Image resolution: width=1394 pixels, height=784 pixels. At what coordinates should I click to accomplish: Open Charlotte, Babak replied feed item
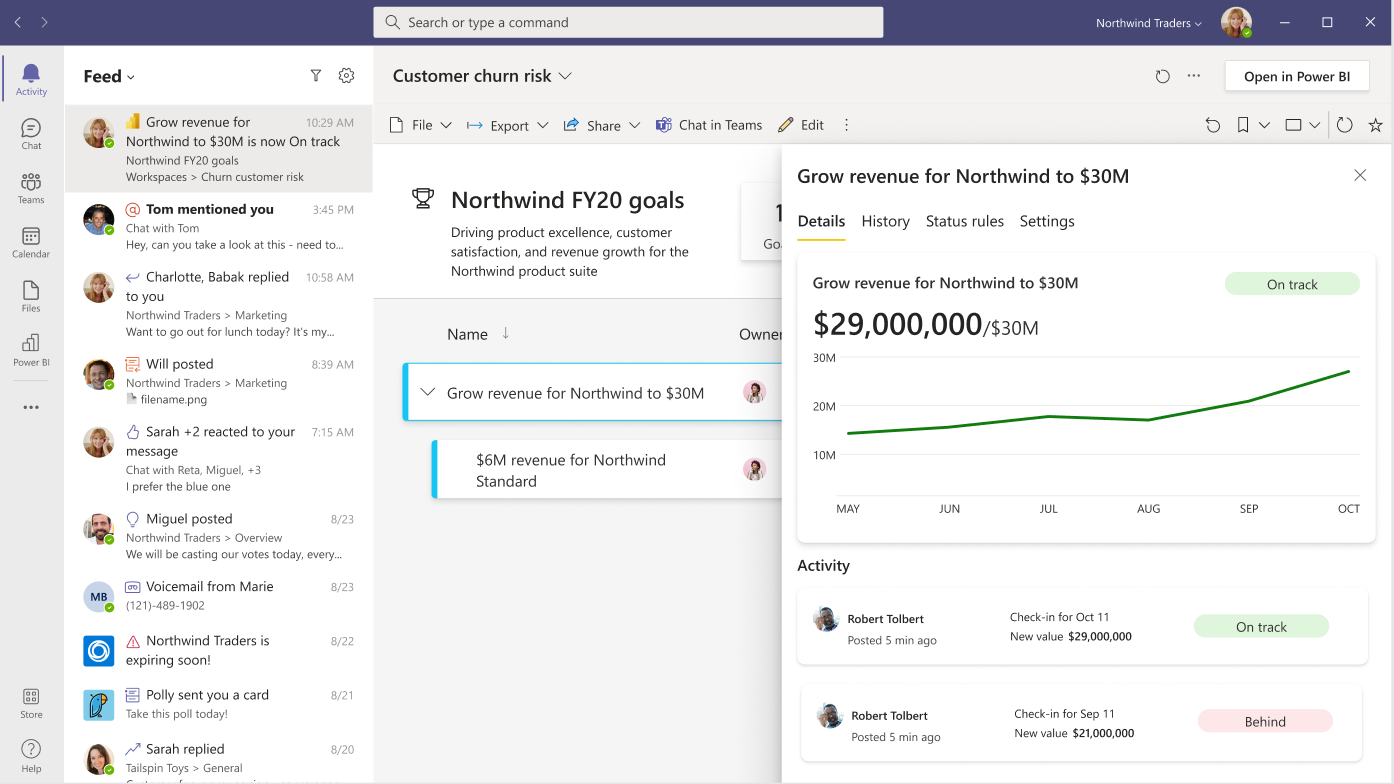coord(218,304)
